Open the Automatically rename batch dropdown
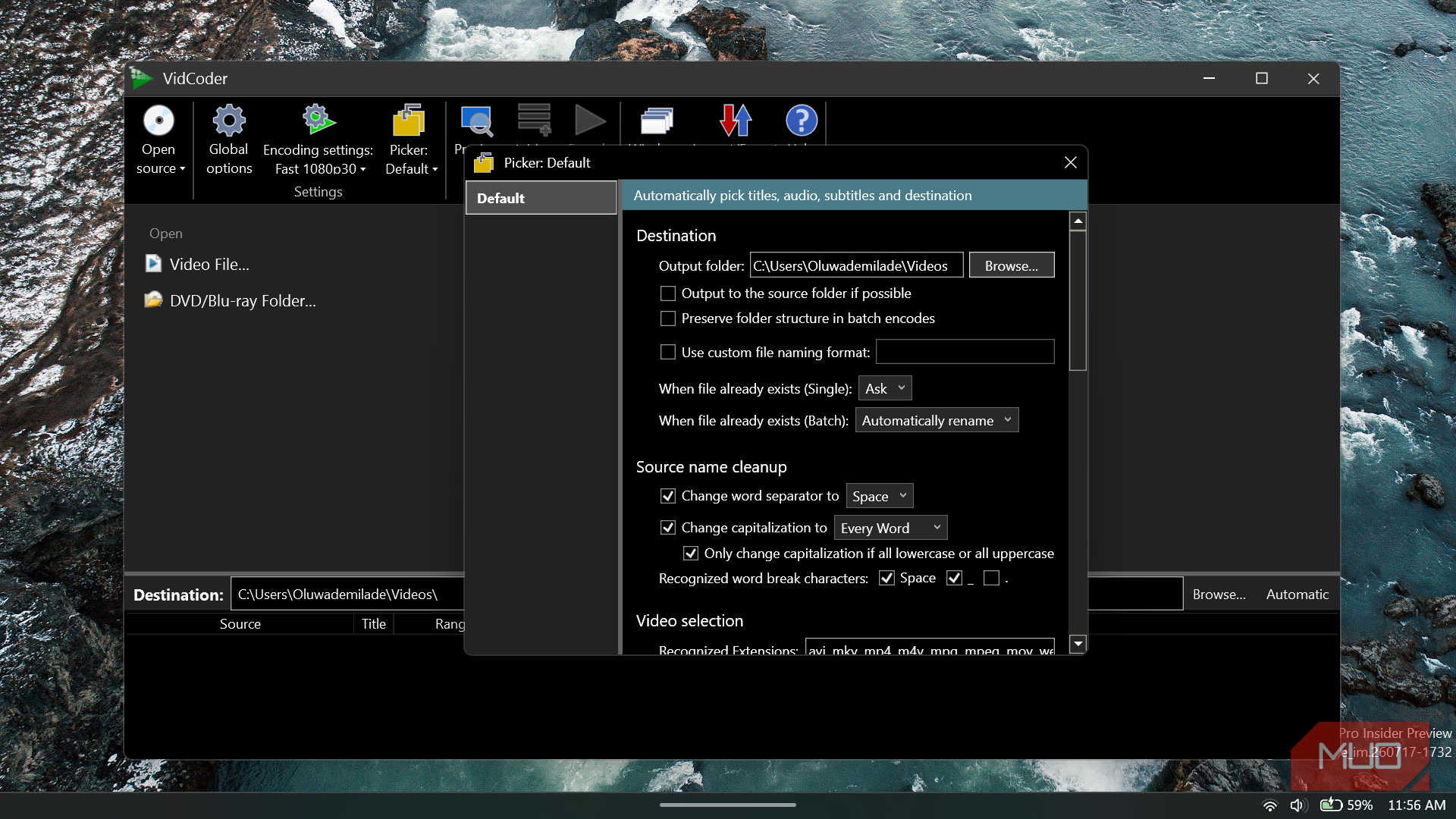The width and height of the screenshot is (1456, 819). pyautogui.click(x=937, y=420)
